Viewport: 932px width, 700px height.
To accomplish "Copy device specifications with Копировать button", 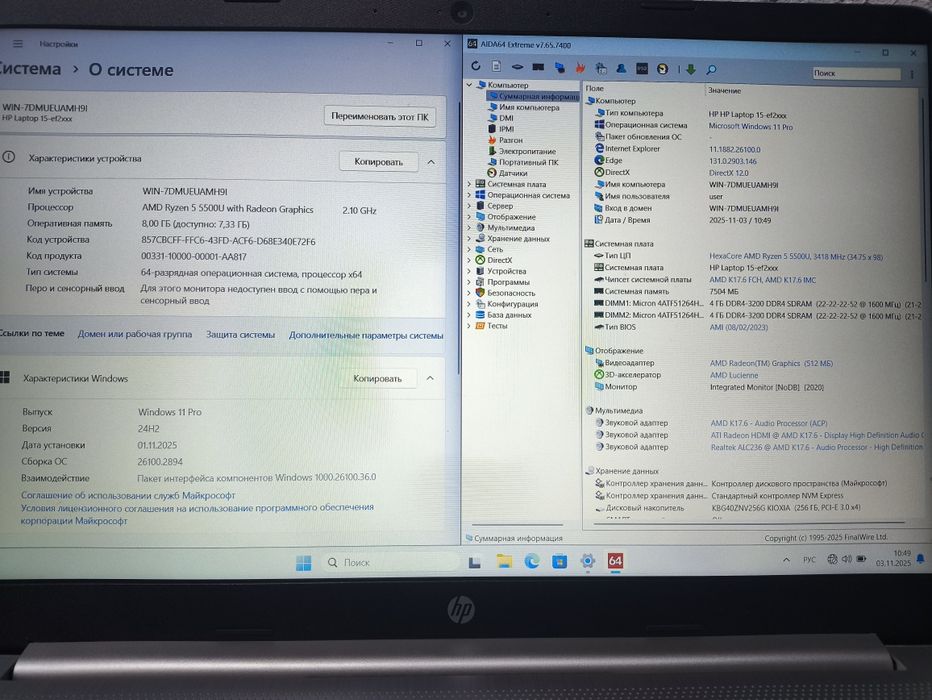I will tap(379, 162).
